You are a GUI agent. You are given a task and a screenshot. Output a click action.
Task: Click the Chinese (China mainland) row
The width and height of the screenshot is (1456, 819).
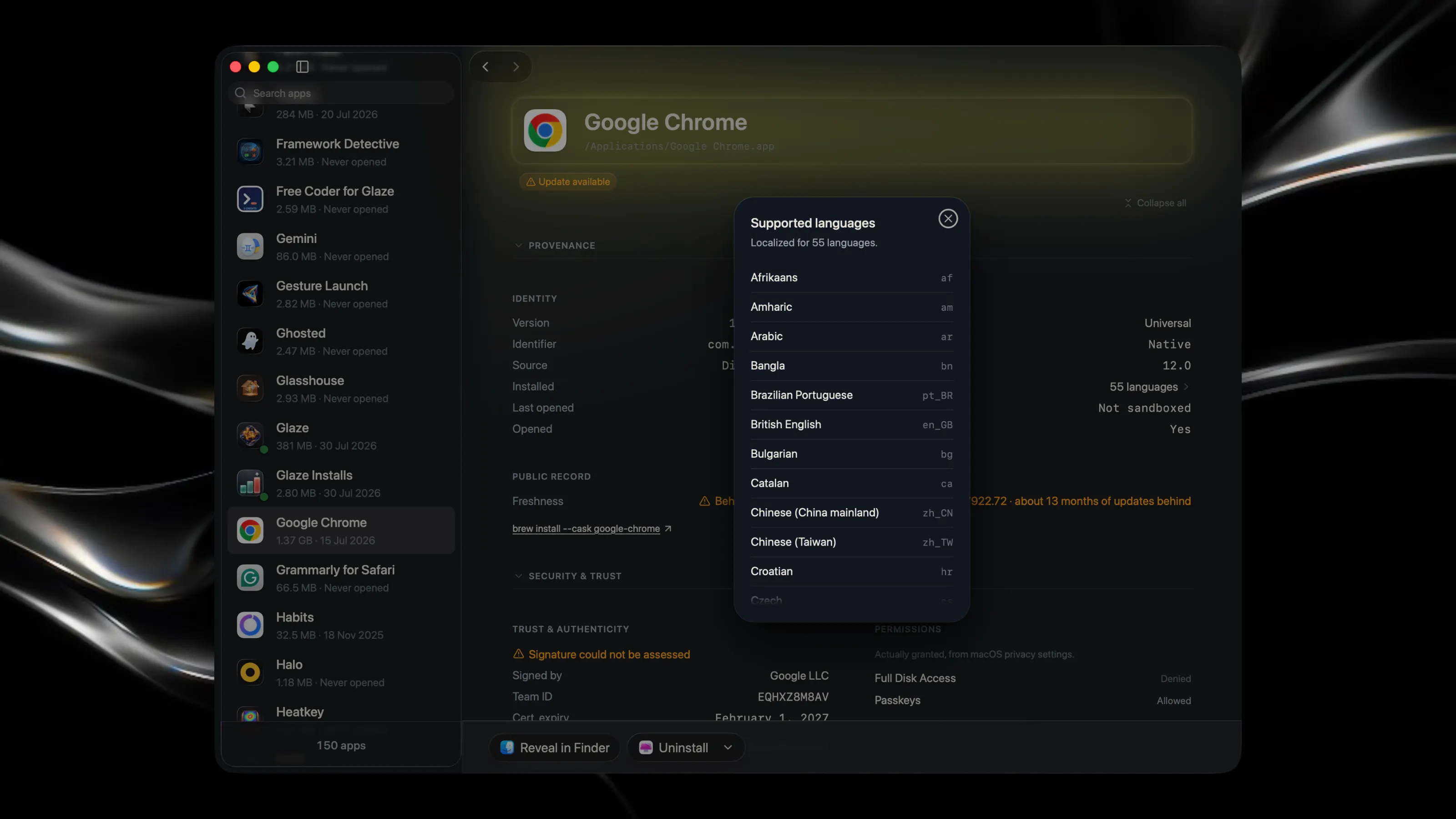[851, 513]
